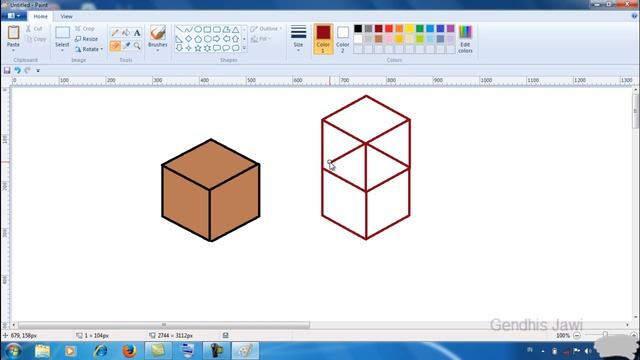
Task: Open the Windows Start button
Action: [13, 351]
